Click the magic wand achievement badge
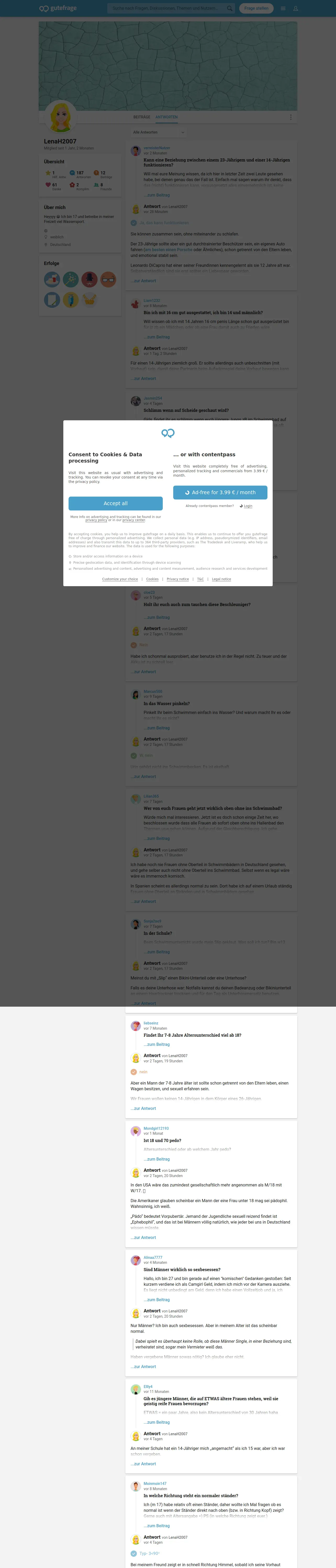The image size is (336, 1568). pos(71,279)
